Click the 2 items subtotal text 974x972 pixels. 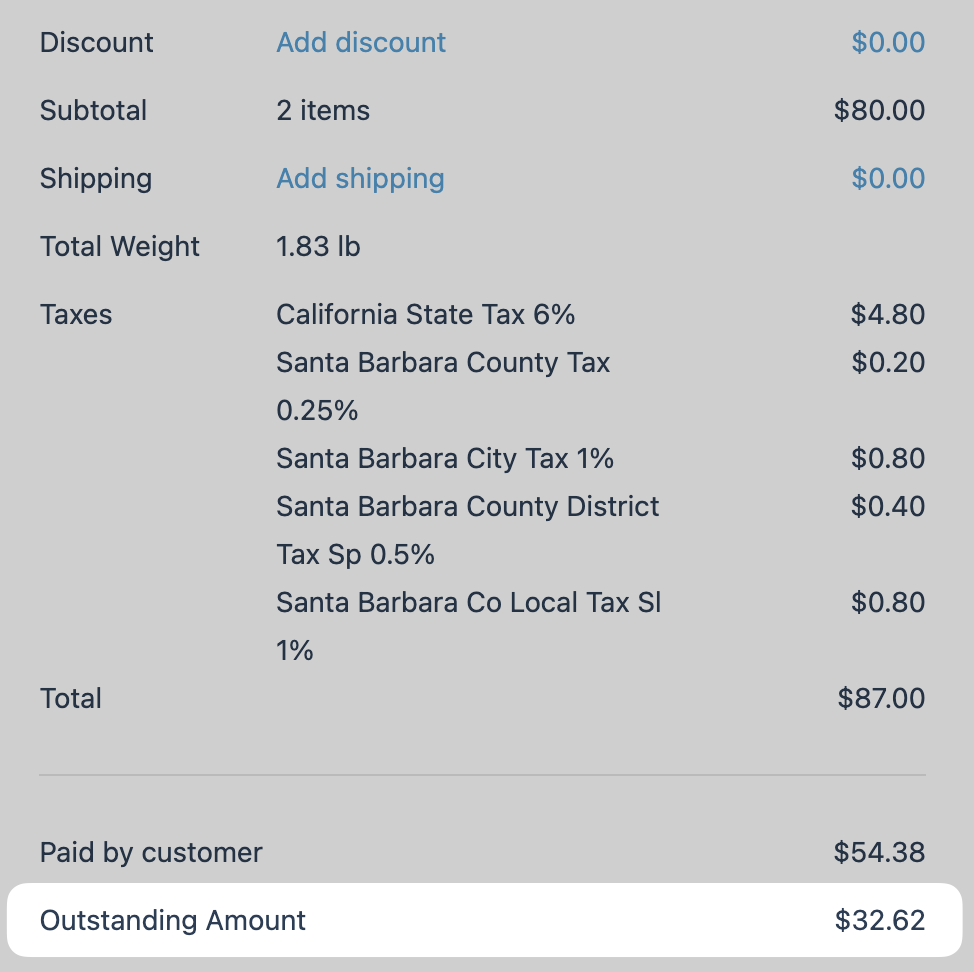pyautogui.click(x=323, y=111)
